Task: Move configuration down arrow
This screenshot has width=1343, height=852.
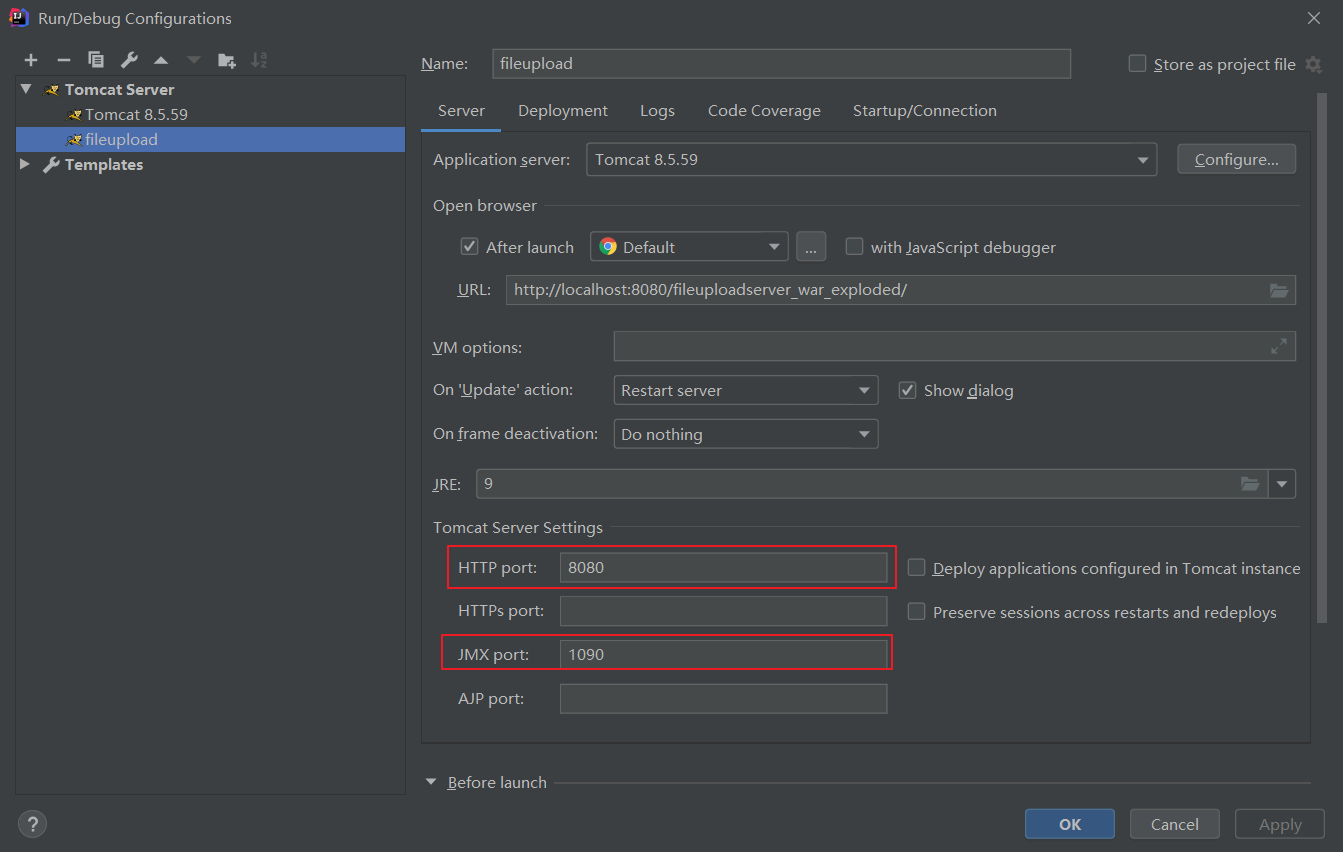Action: click(x=194, y=60)
